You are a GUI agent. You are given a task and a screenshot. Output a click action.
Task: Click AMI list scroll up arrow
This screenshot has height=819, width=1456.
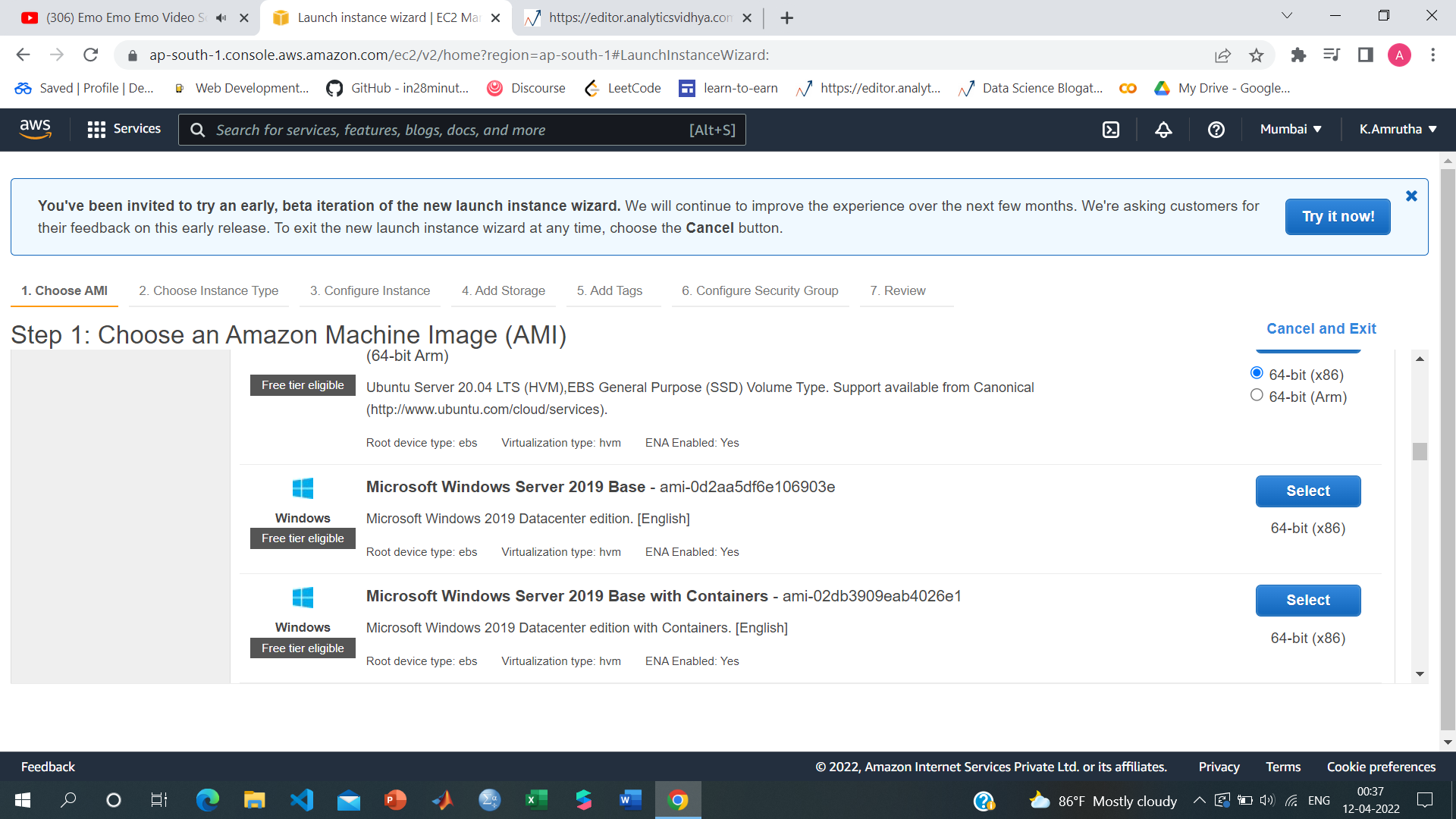pyautogui.click(x=1420, y=359)
